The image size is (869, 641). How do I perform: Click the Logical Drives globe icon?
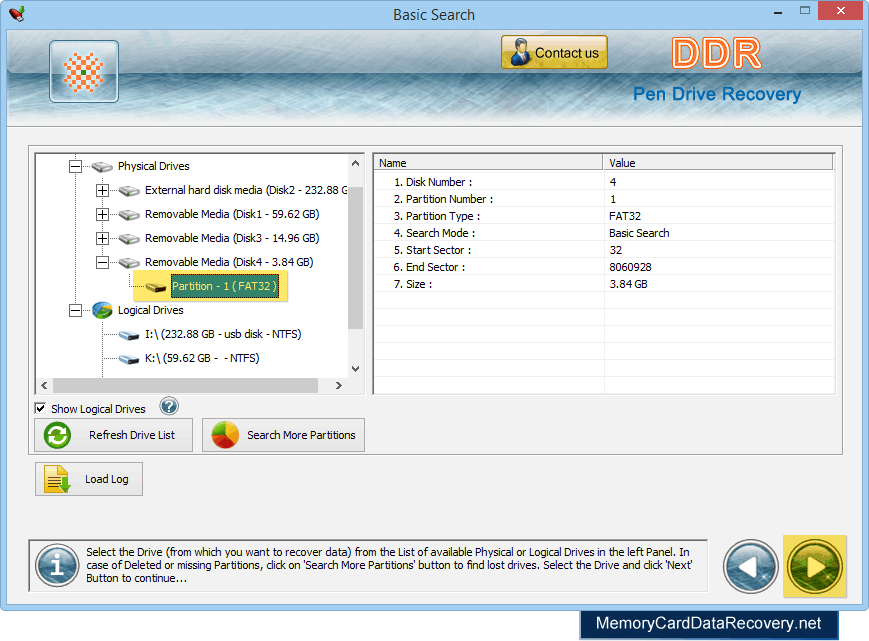(102, 310)
